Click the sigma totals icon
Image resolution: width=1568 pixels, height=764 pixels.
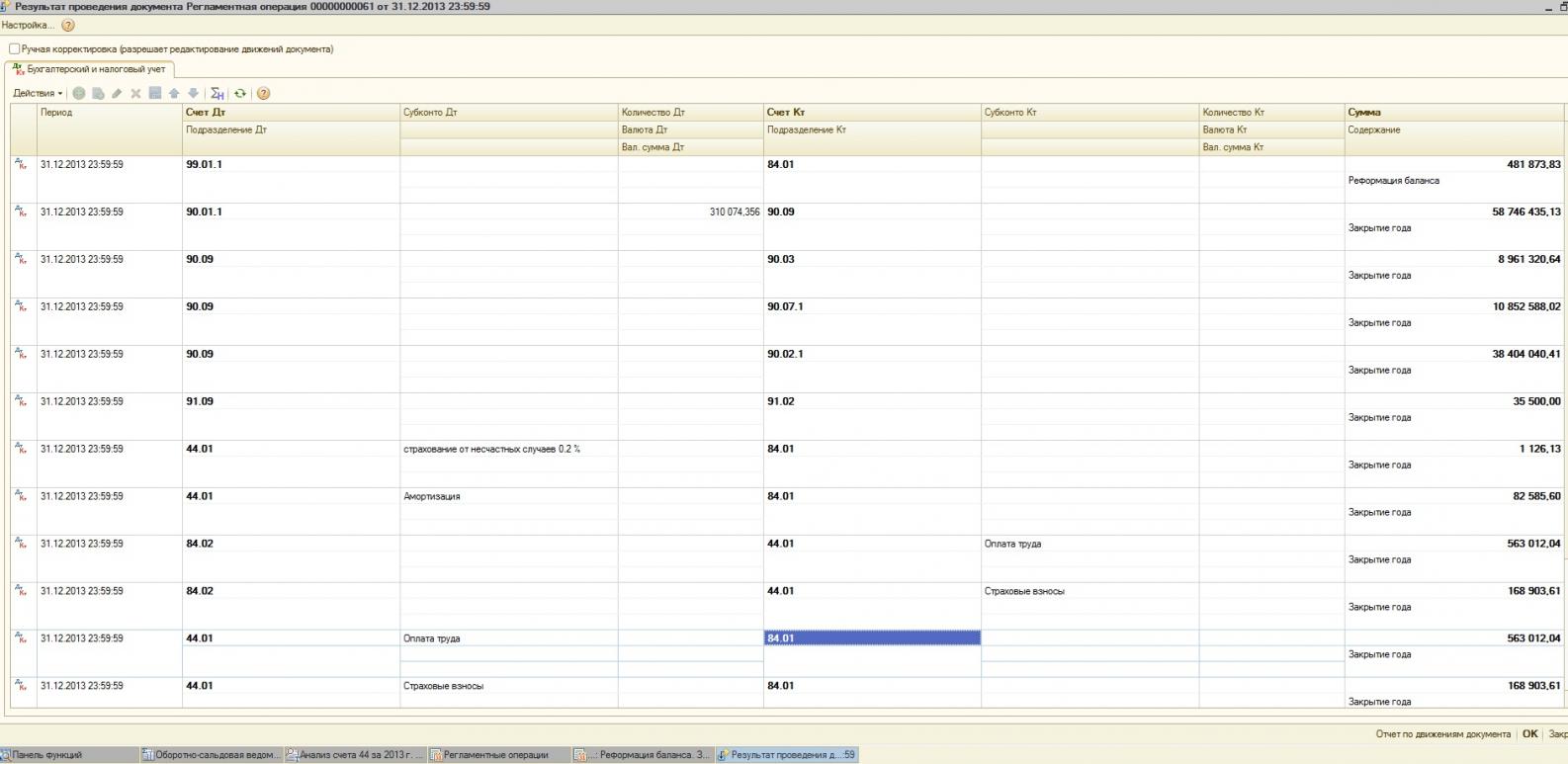tap(218, 94)
